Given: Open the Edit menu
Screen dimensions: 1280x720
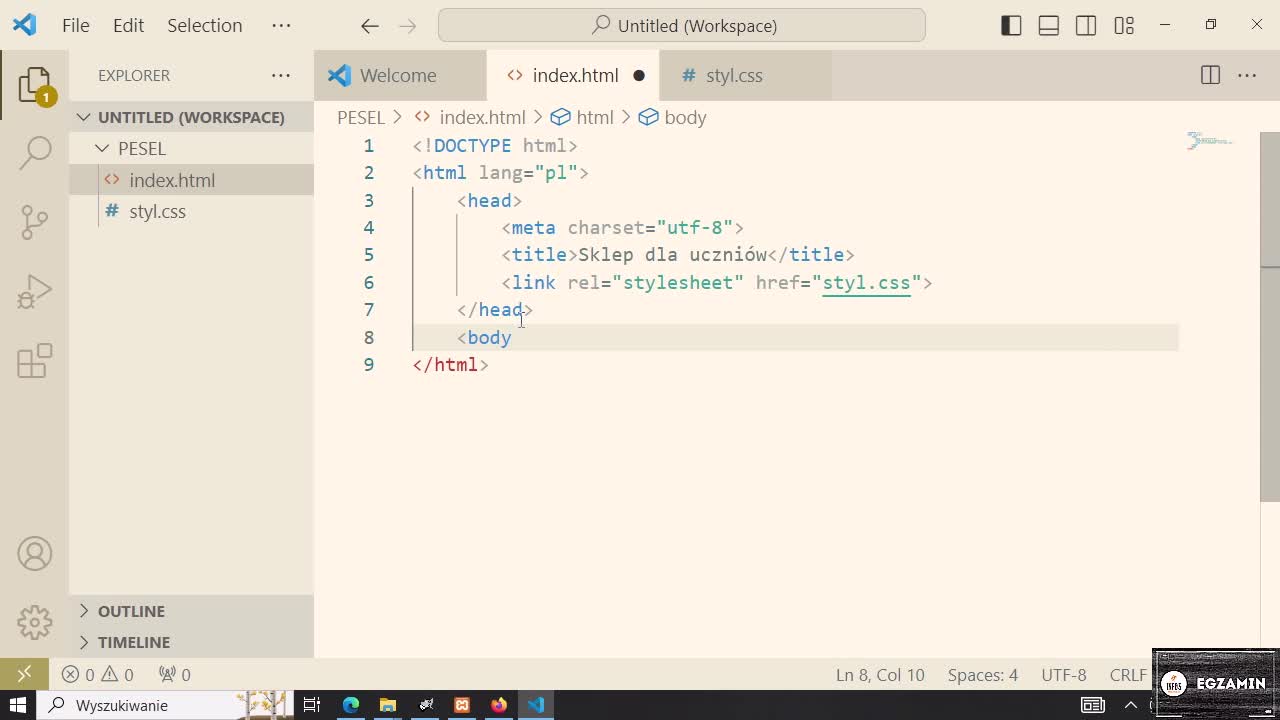Looking at the screenshot, I should point(128,26).
